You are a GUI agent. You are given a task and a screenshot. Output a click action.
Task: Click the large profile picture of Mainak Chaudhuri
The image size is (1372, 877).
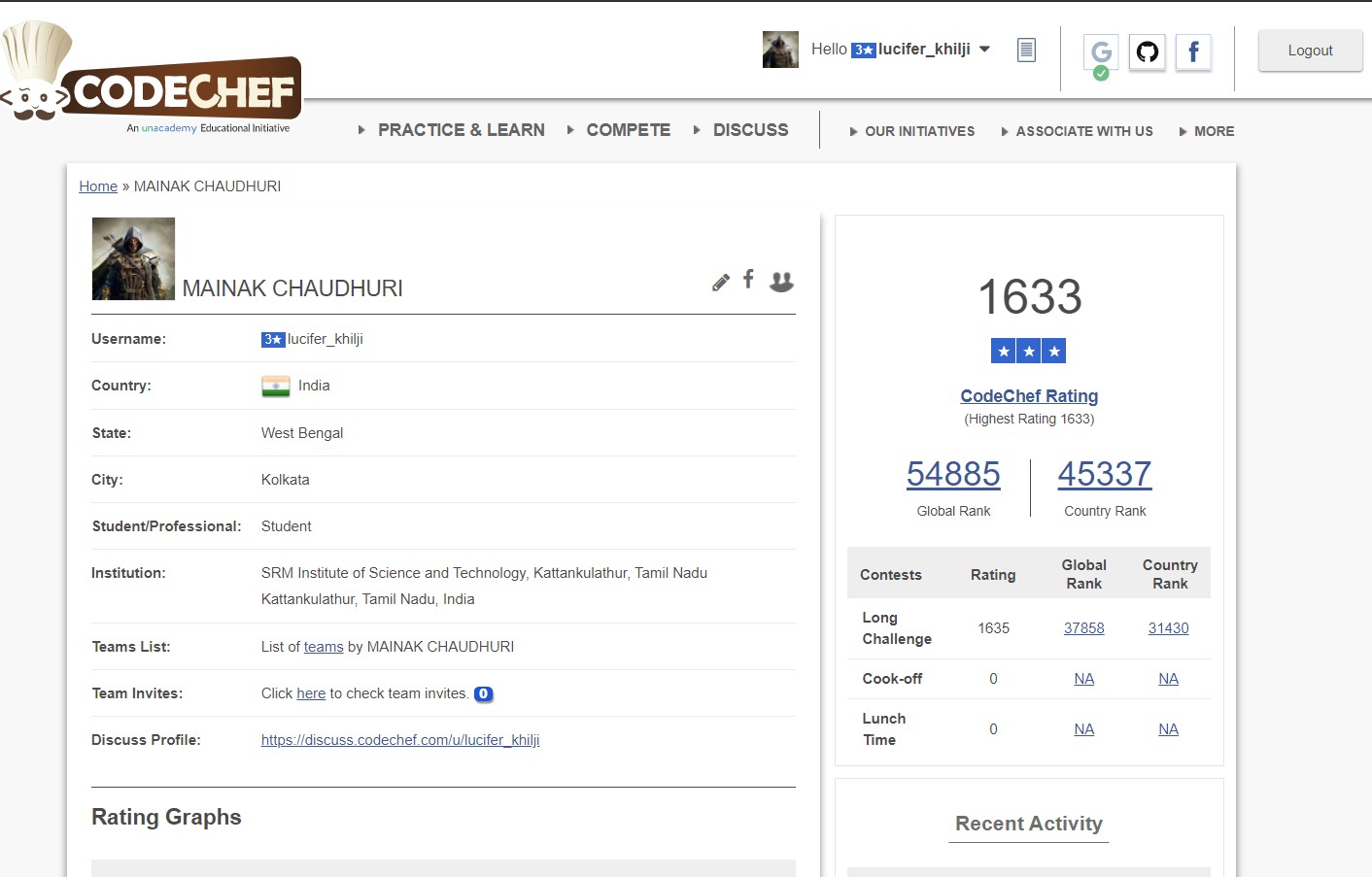pyautogui.click(x=133, y=258)
